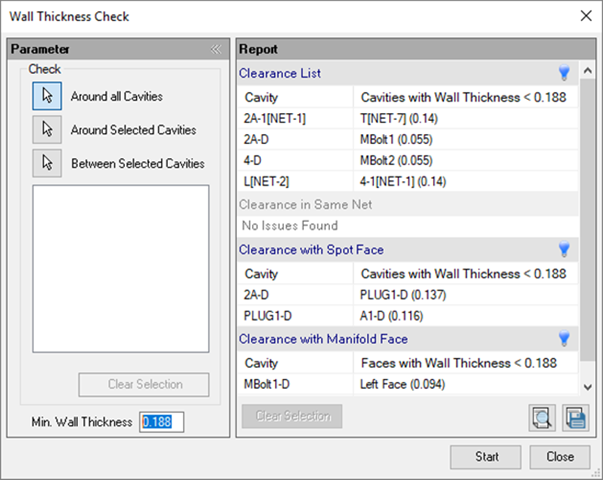603x480 pixels.
Task: Click the Close button at bottom right
Action: pyautogui.click(x=560, y=457)
